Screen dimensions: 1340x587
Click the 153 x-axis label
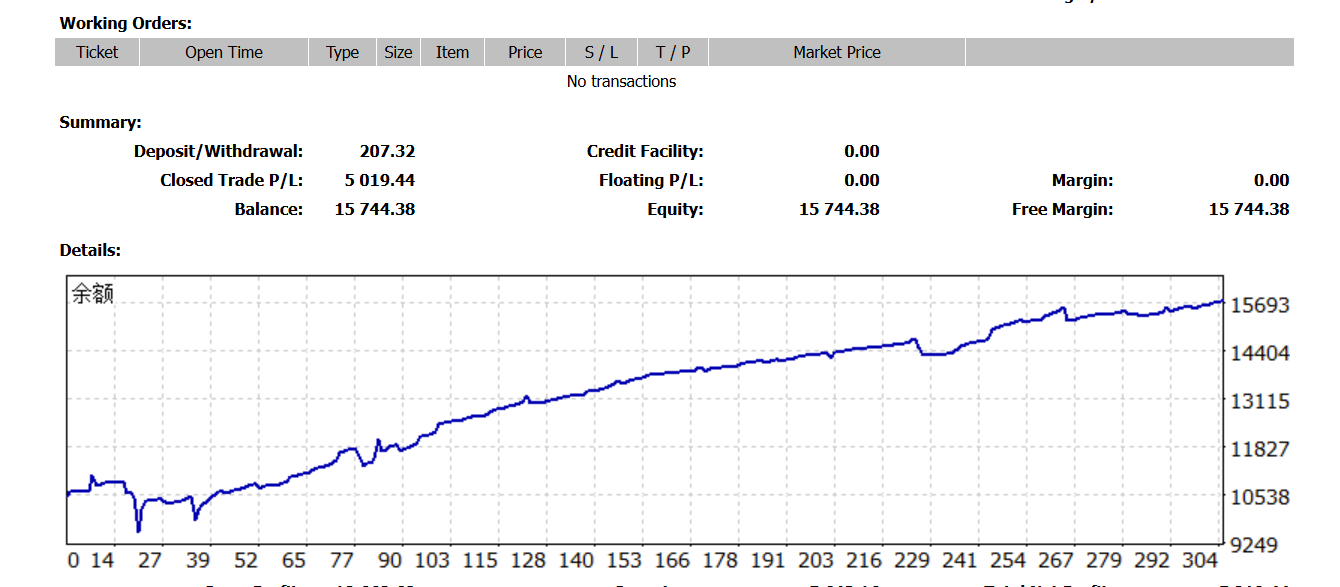[624, 561]
